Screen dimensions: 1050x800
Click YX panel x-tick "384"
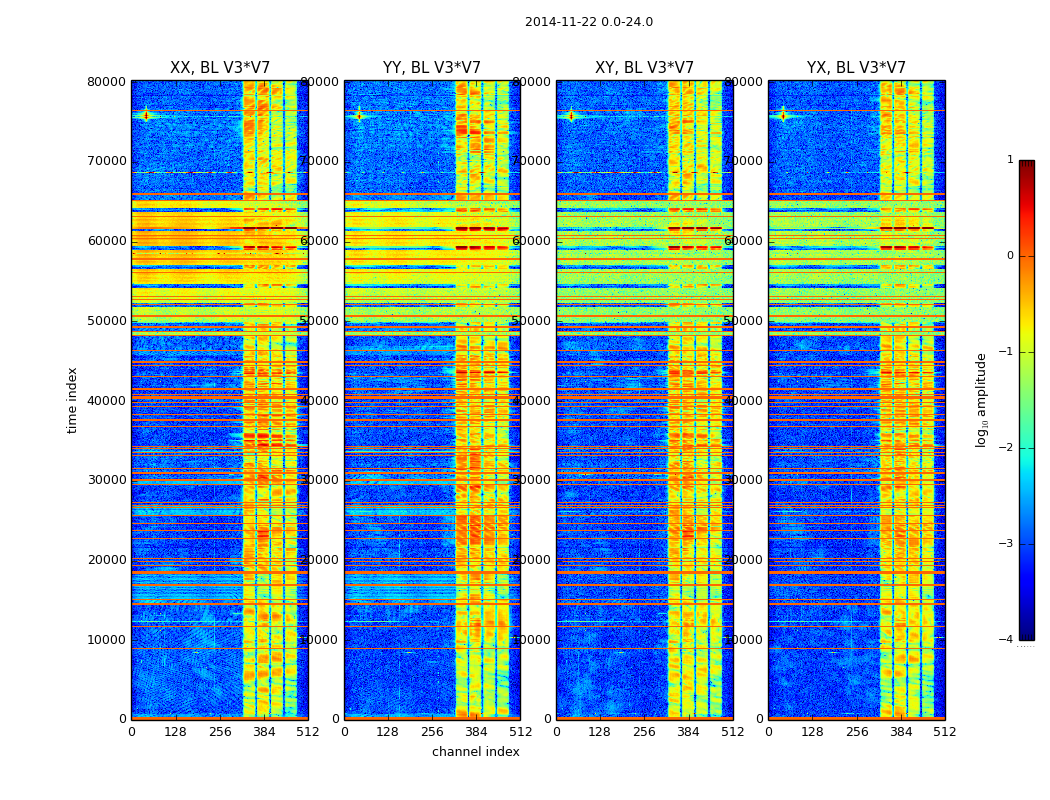pyautogui.click(x=901, y=732)
